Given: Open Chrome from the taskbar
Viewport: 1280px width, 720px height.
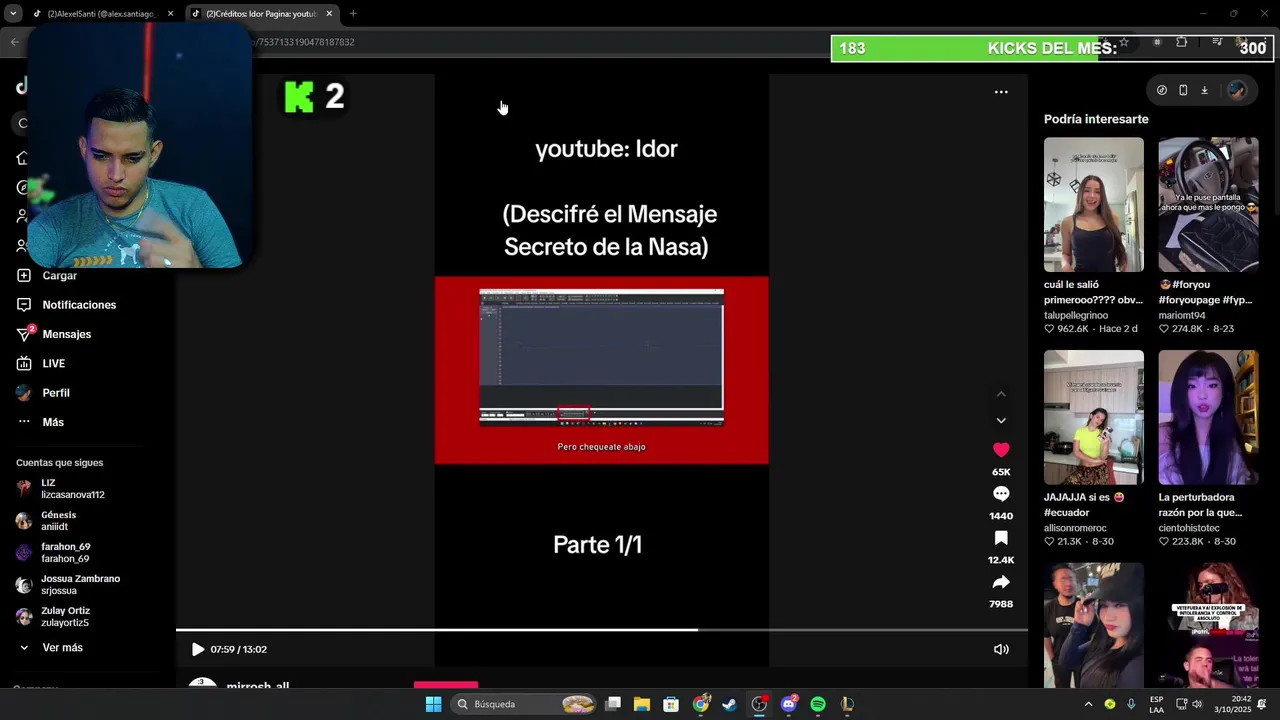Looking at the screenshot, I should 701,704.
